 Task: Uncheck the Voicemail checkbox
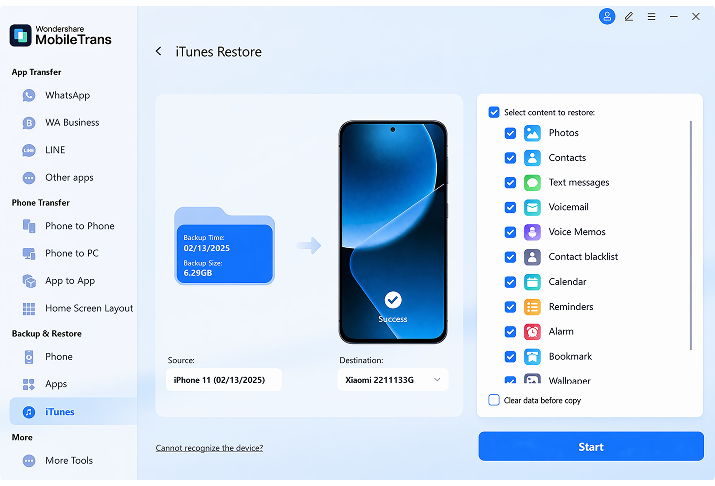point(510,207)
